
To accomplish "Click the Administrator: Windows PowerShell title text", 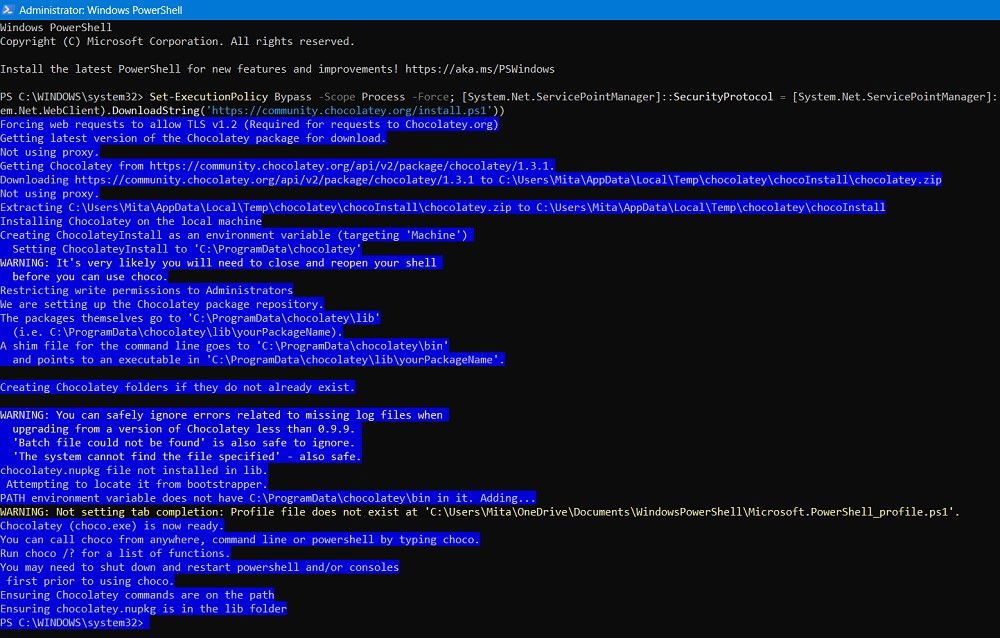I will pyautogui.click(x=102, y=10).
